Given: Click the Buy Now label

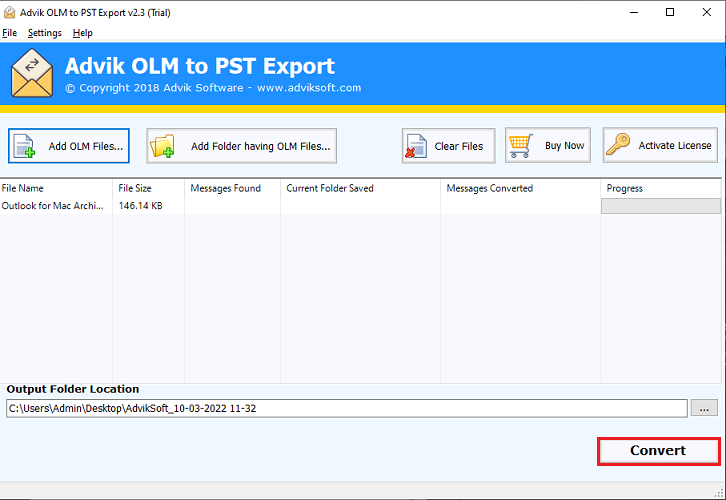Looking at the screenshot, I should [564, 146].
